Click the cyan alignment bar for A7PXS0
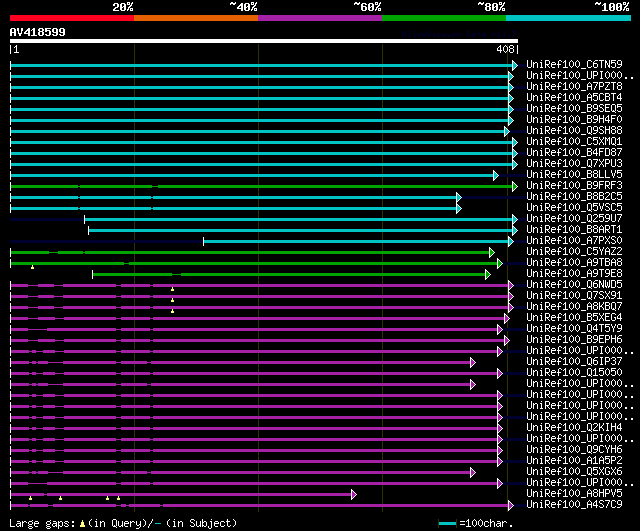The height and width of the screenshot is (531, 640). [356, 242]
